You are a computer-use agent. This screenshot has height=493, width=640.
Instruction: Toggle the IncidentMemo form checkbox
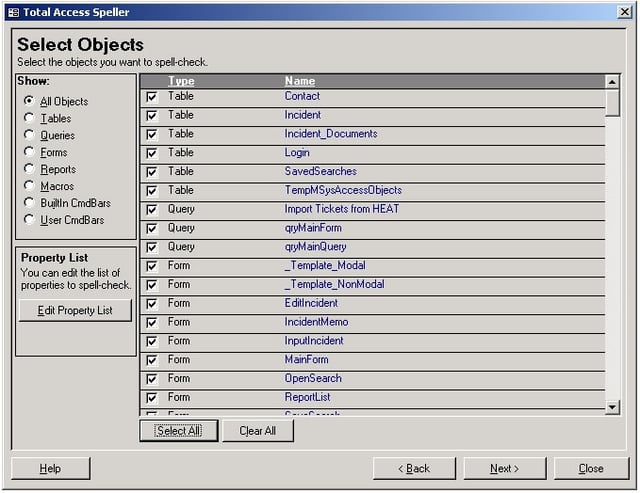(x=152, y=323)
